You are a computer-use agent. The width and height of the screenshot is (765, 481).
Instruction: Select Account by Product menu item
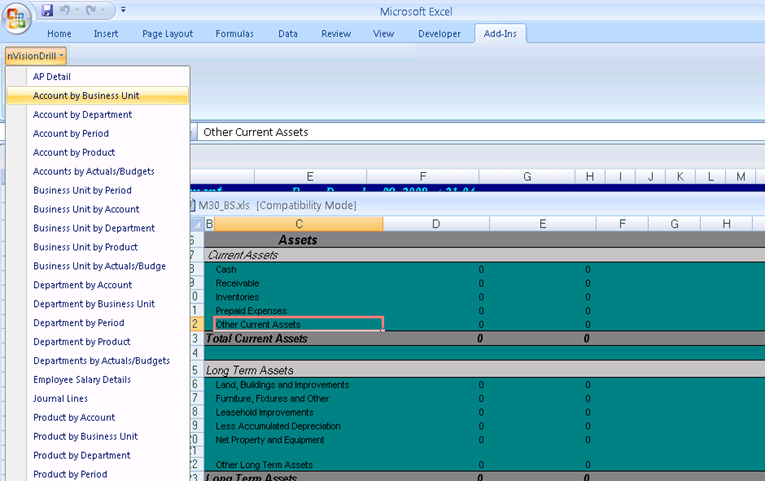tap(98, 153)
